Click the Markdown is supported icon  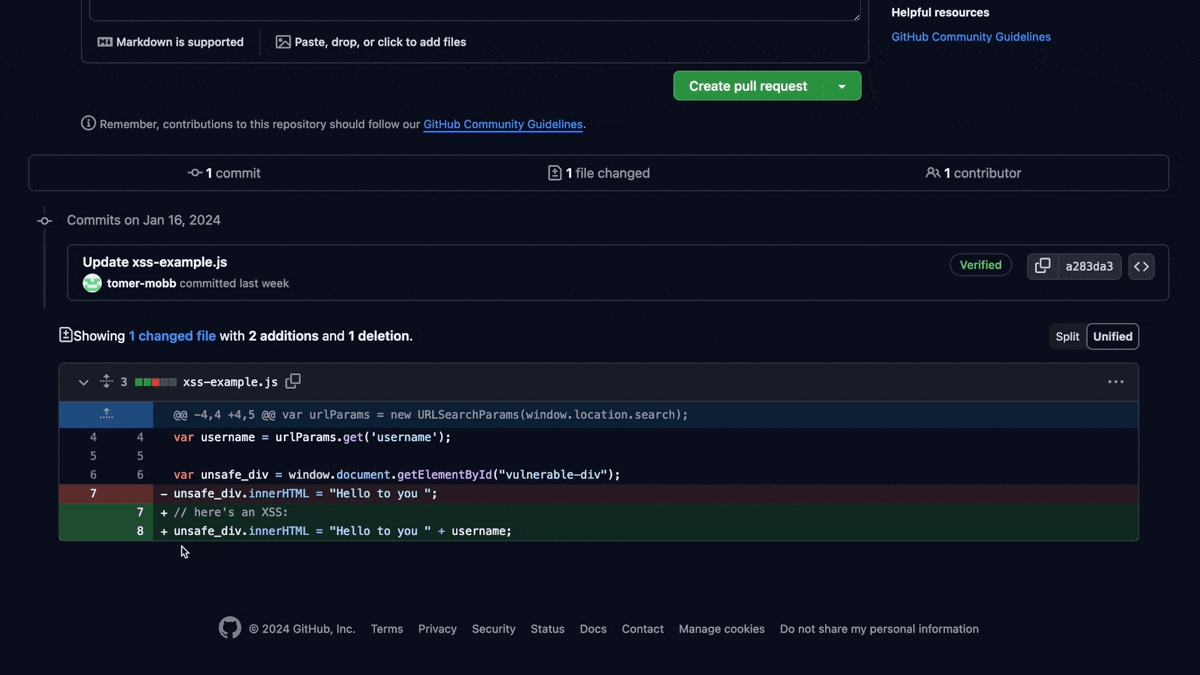(106, 42)
